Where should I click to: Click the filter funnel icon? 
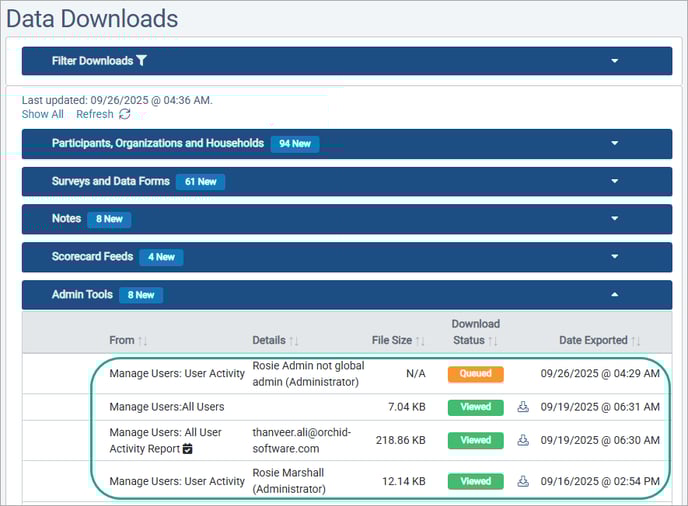(142, 61)
